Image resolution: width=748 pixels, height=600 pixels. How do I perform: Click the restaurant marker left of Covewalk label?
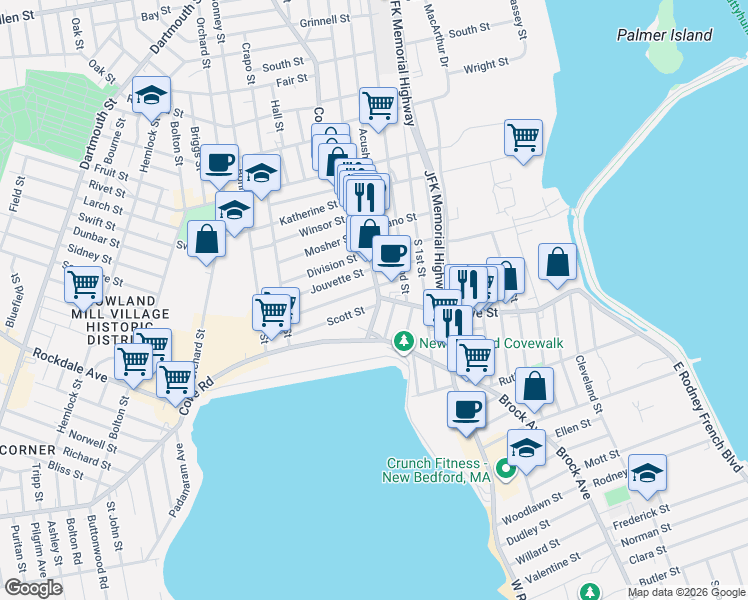pyautogui.click(x=454, y=323)
